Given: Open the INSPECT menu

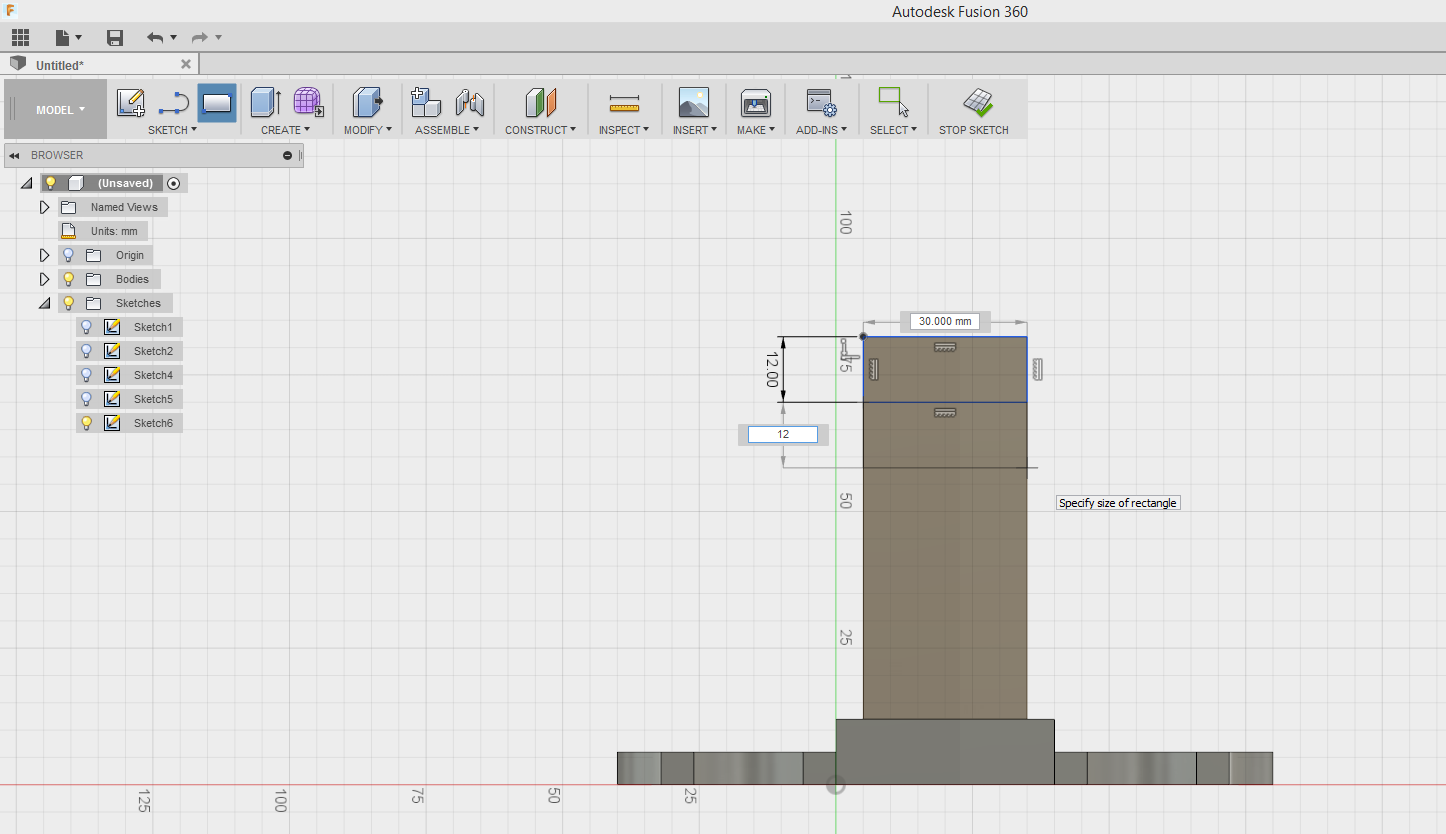Looking at the screenshot, I should [x=624, y=130].
